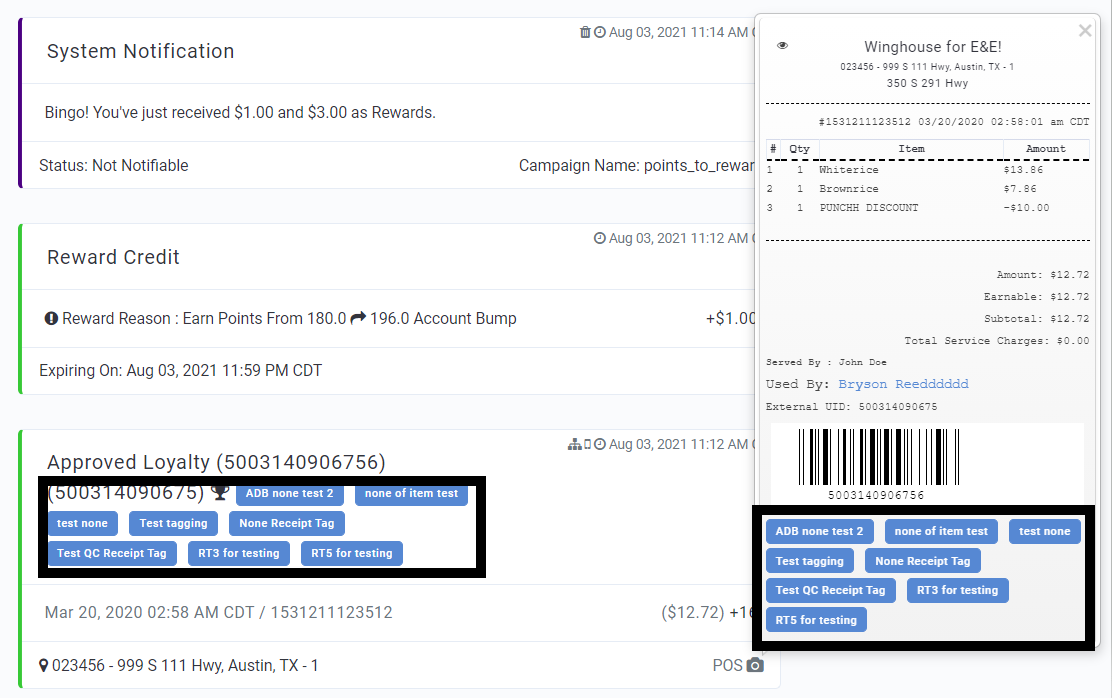Toggle the eye icon atop the receipt popup

click(783, 45)
